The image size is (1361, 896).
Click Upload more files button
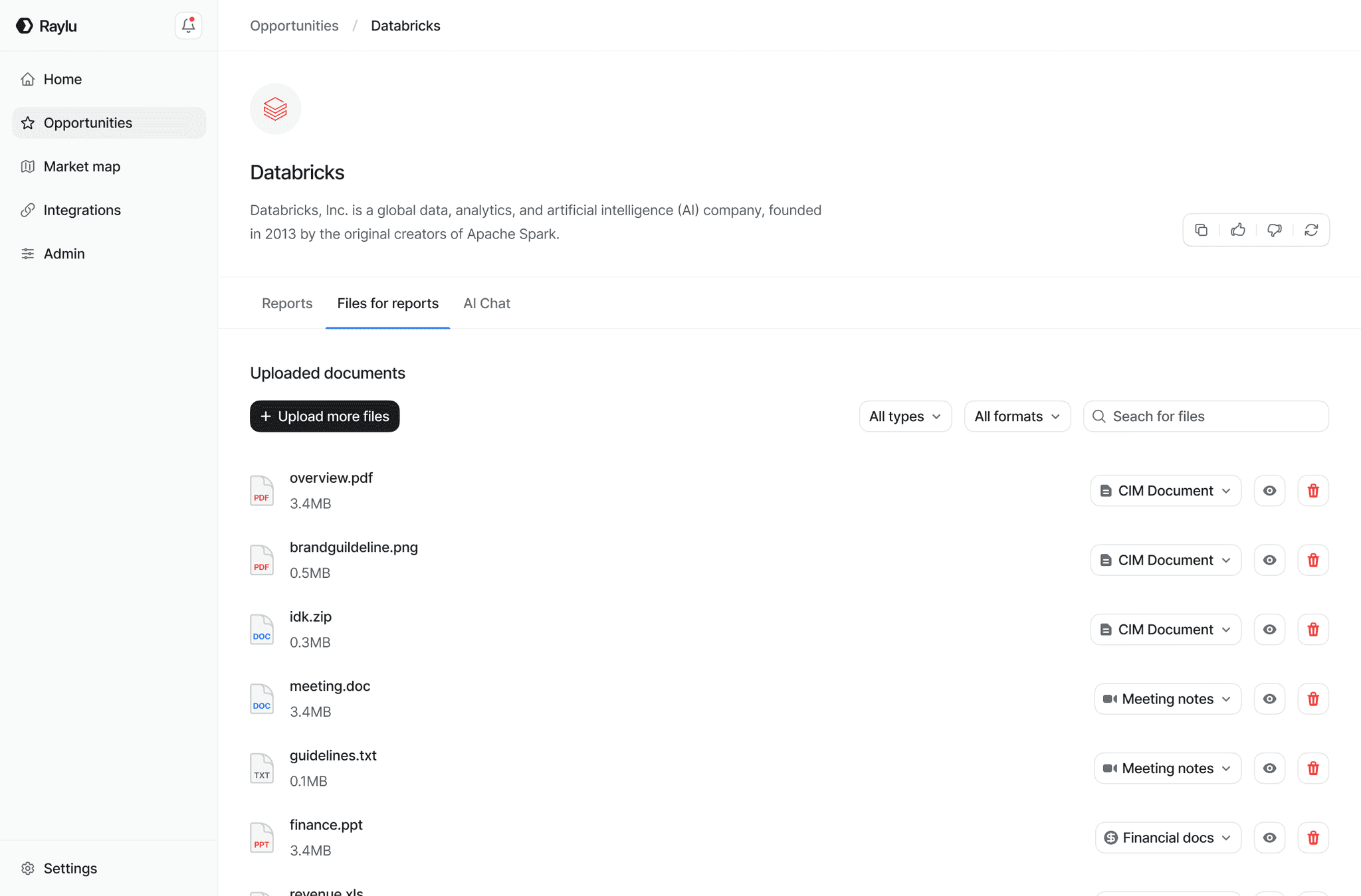[x=324, y=416]
